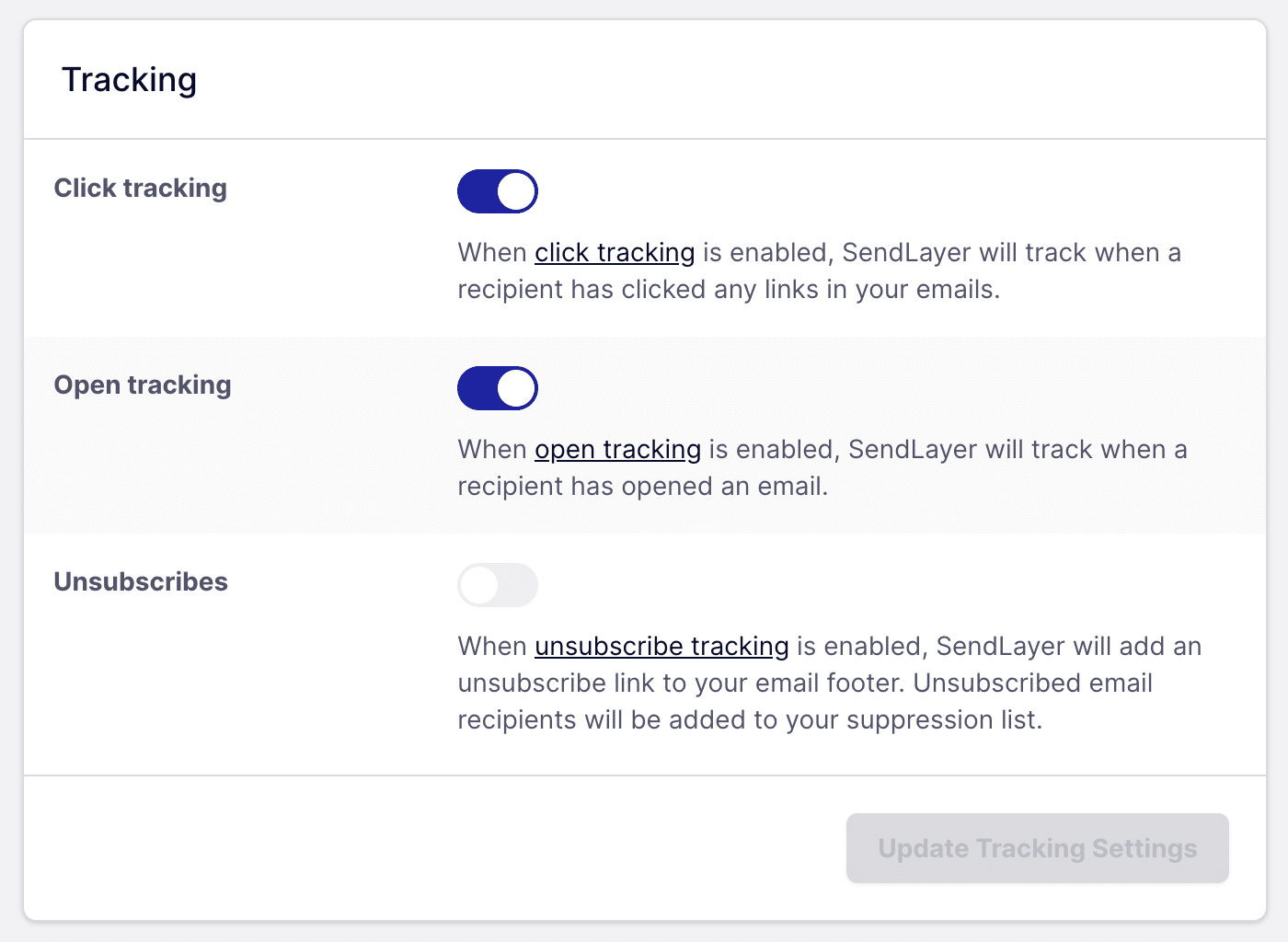This screenshot has width=1288, height=942.
Task: Toggle Click tracking off then verify state
Action: (497, 191)
